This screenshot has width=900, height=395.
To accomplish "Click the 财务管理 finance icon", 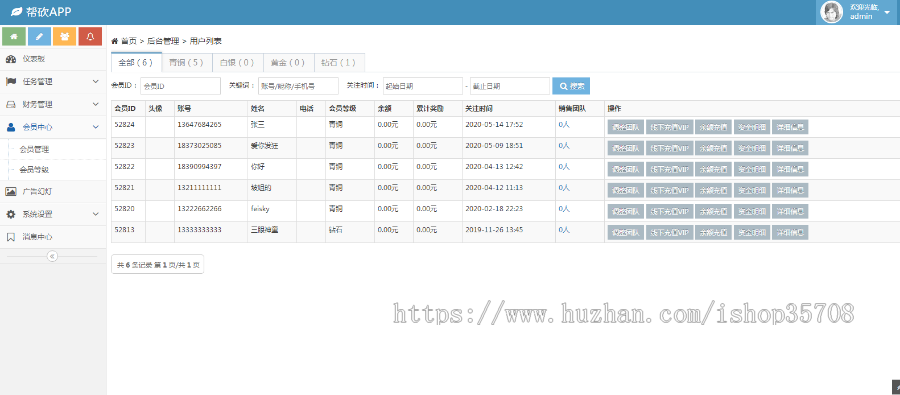I will click(x=10, y=104).
